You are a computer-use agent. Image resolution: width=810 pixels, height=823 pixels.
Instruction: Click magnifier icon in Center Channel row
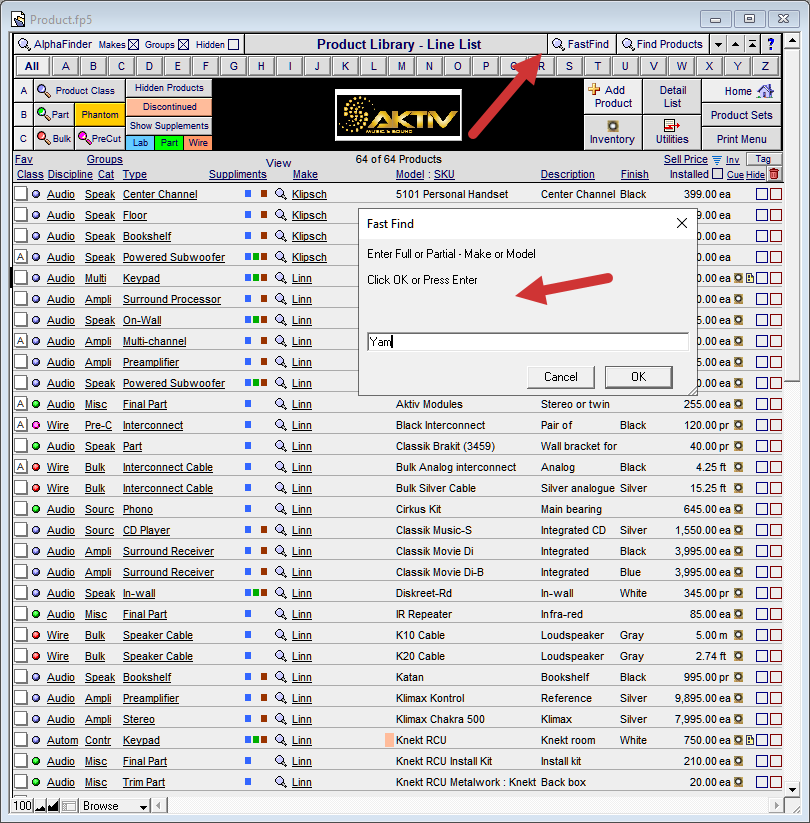(x=281, y=194)
